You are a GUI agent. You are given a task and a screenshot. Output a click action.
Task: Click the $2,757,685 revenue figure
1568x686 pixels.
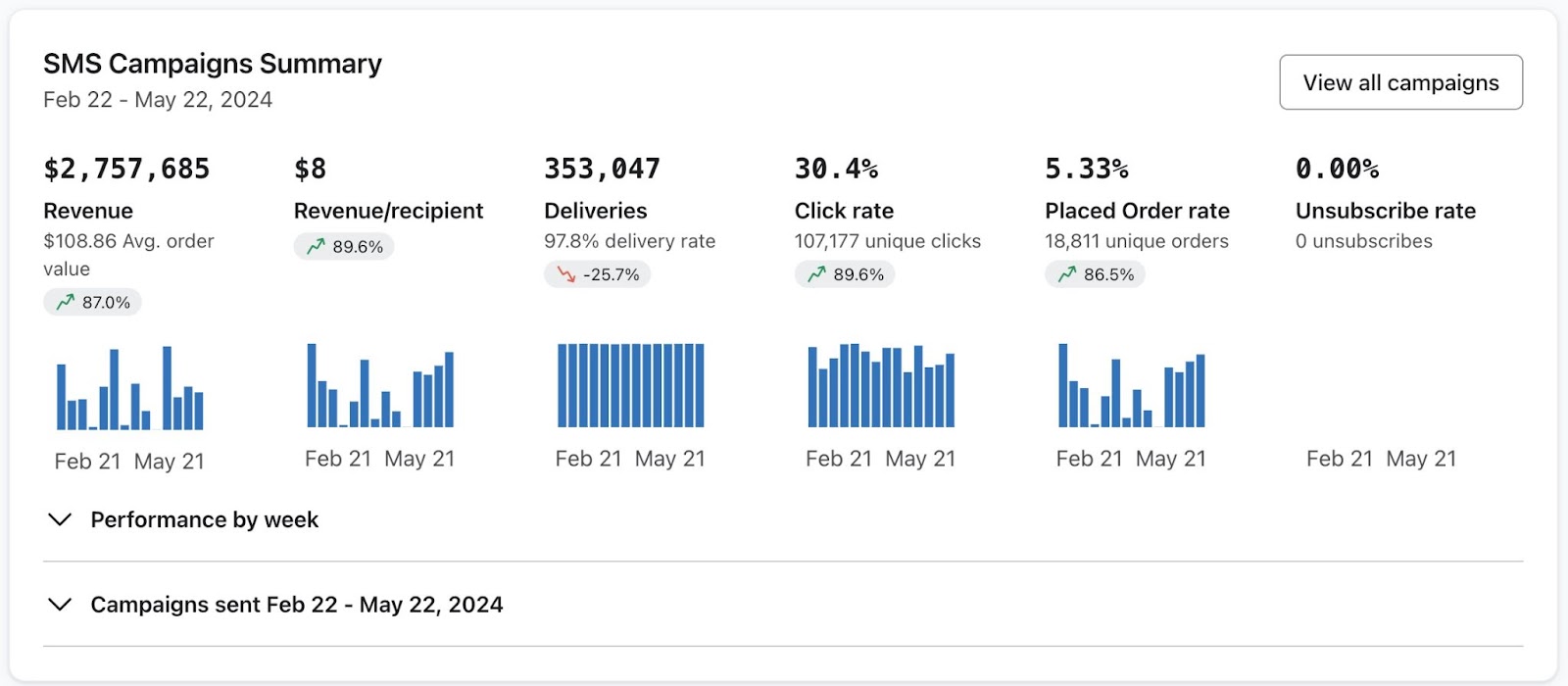(x=126, y=169)
